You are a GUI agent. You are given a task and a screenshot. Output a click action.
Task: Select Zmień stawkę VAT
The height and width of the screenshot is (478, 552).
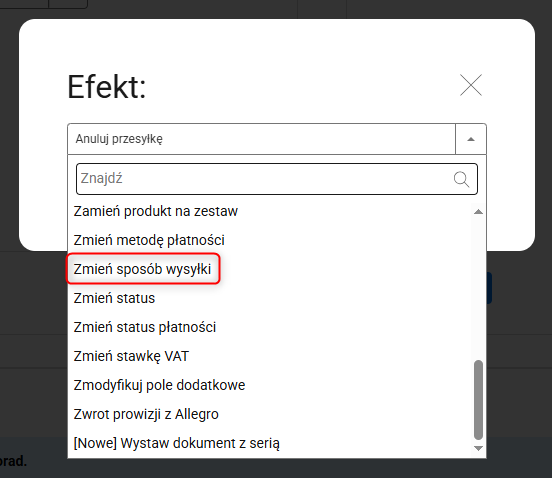point(131,356)
